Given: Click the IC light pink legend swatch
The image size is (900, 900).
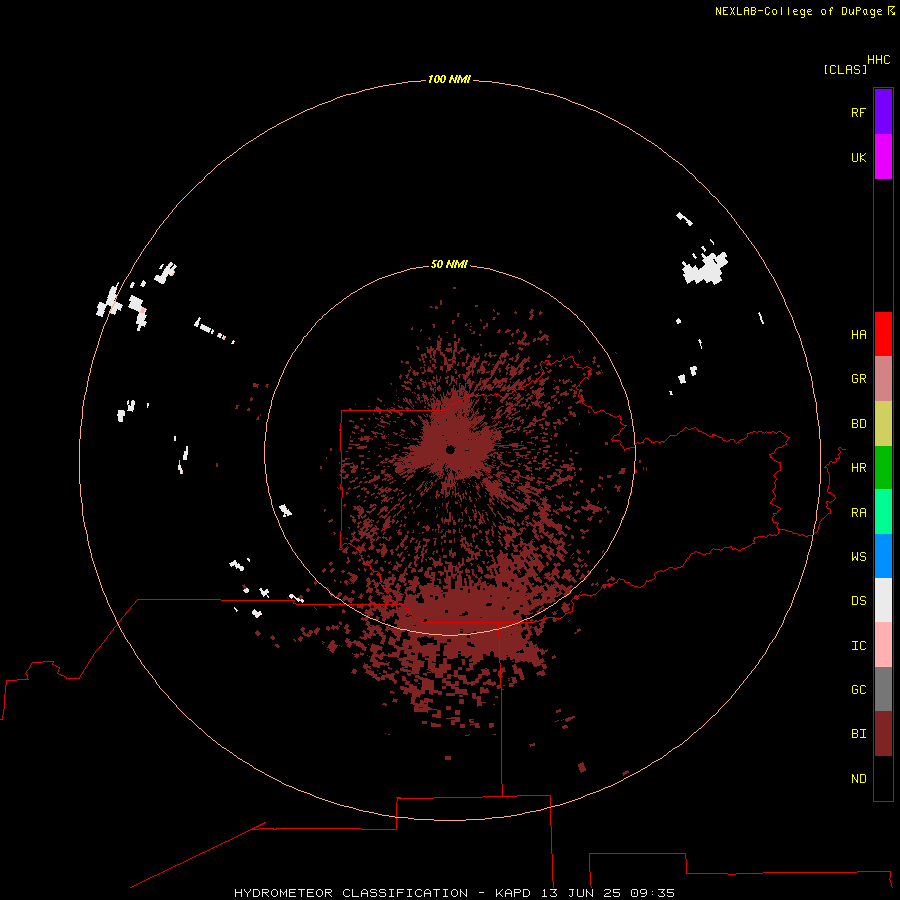Looking at the screenshot, I should [883, 645].
